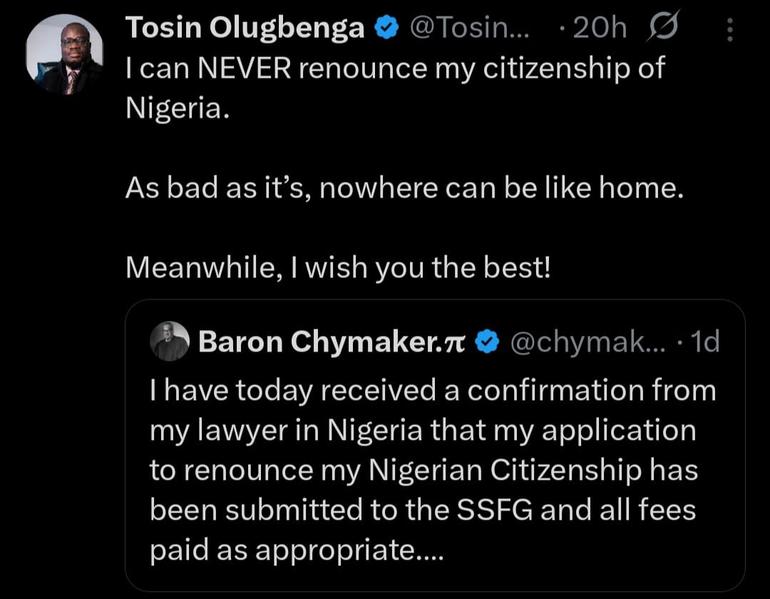
Task: Click 'Meanwhile, I wish you the best!' text
Action: coord(338,268)
